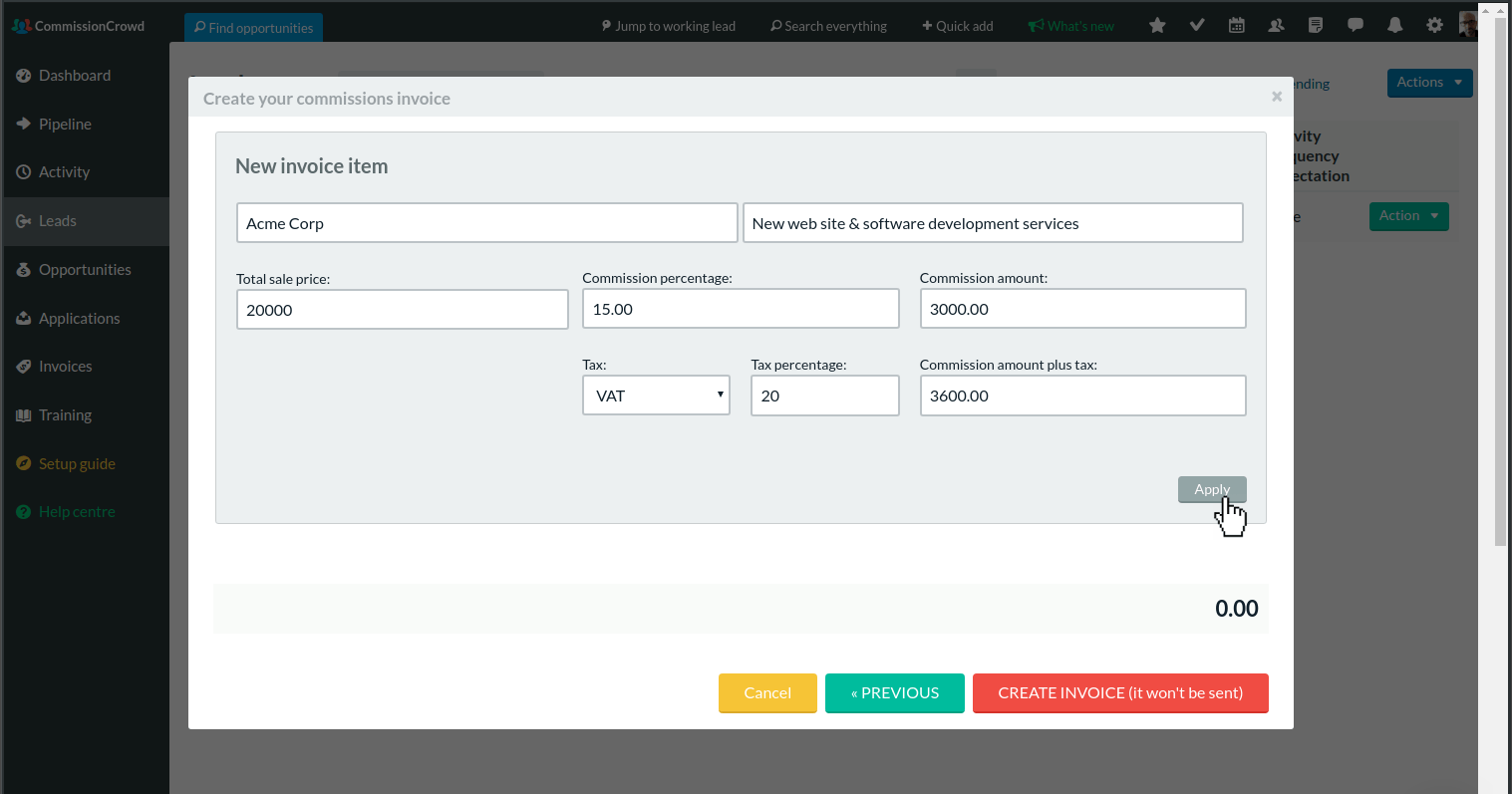Click the Previous button

pyautogui.click(x=895, y=693)
